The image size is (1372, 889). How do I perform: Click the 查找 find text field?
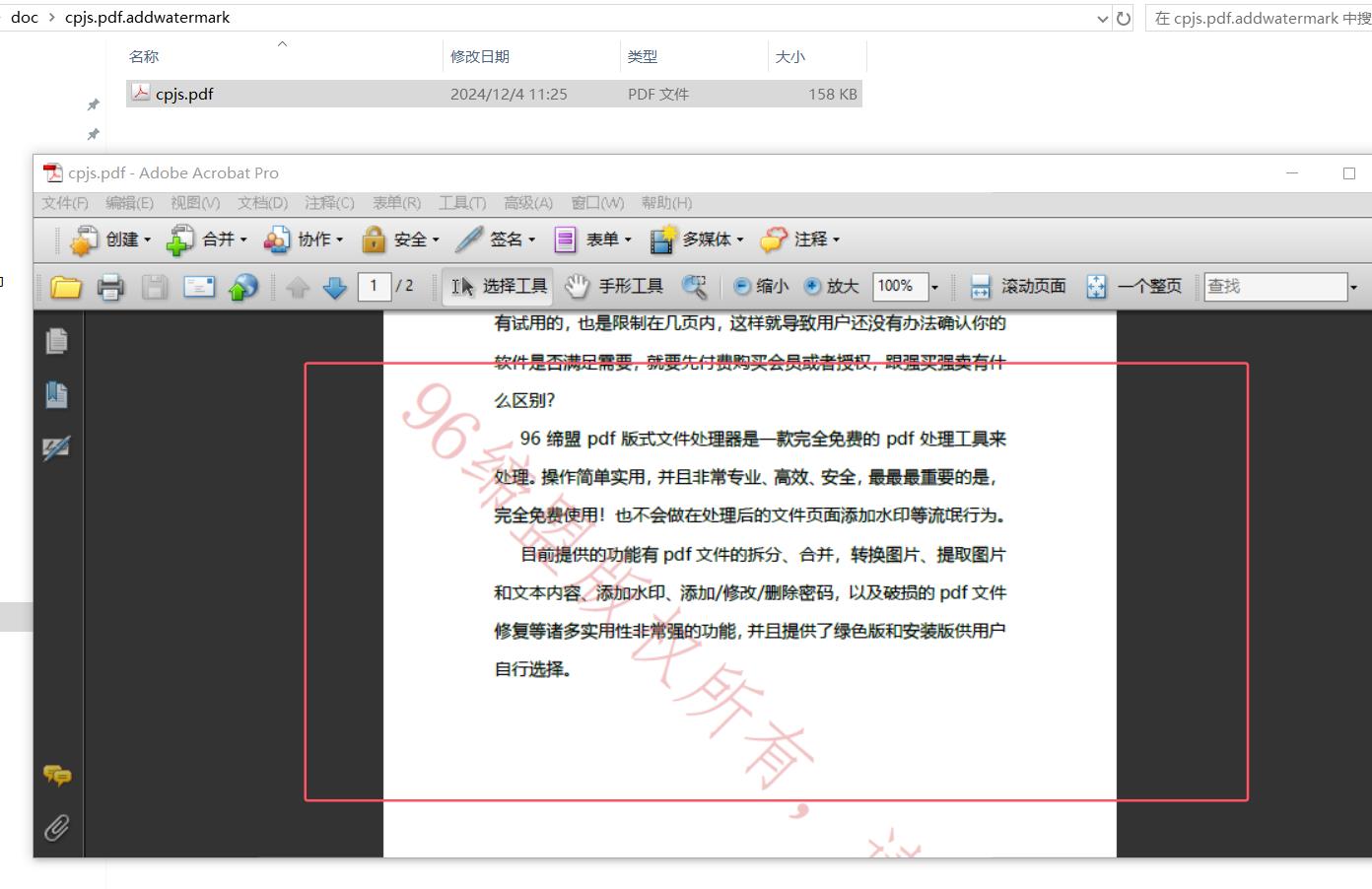pos(1275,287)
